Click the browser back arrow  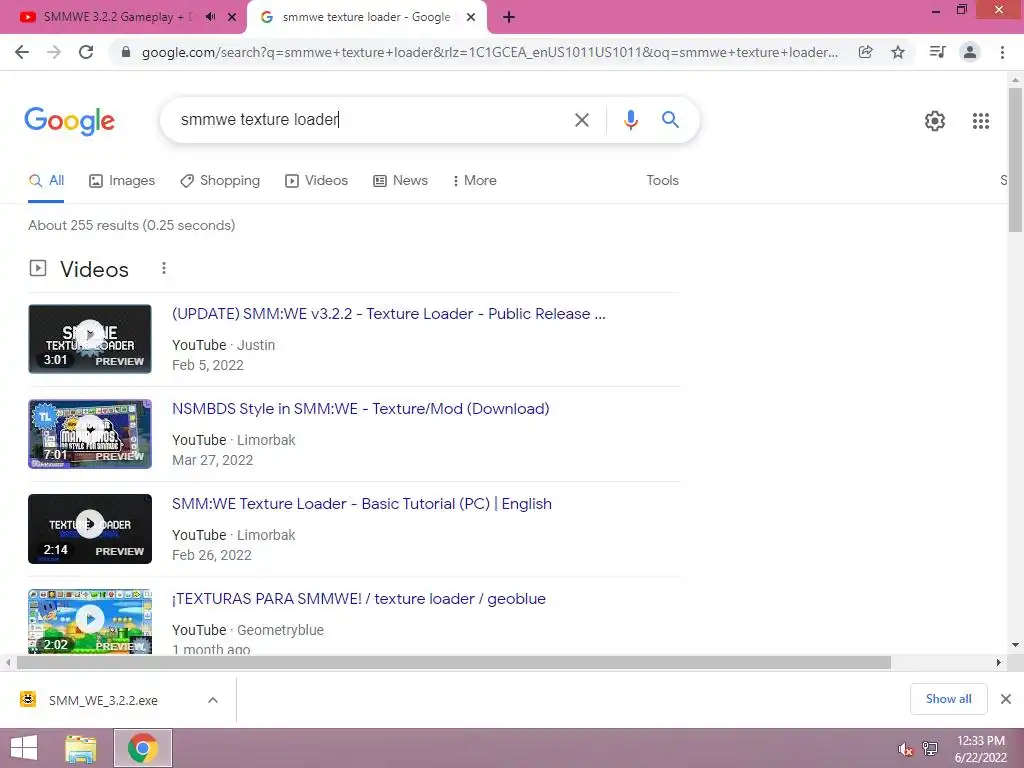(x=22, y=52)
